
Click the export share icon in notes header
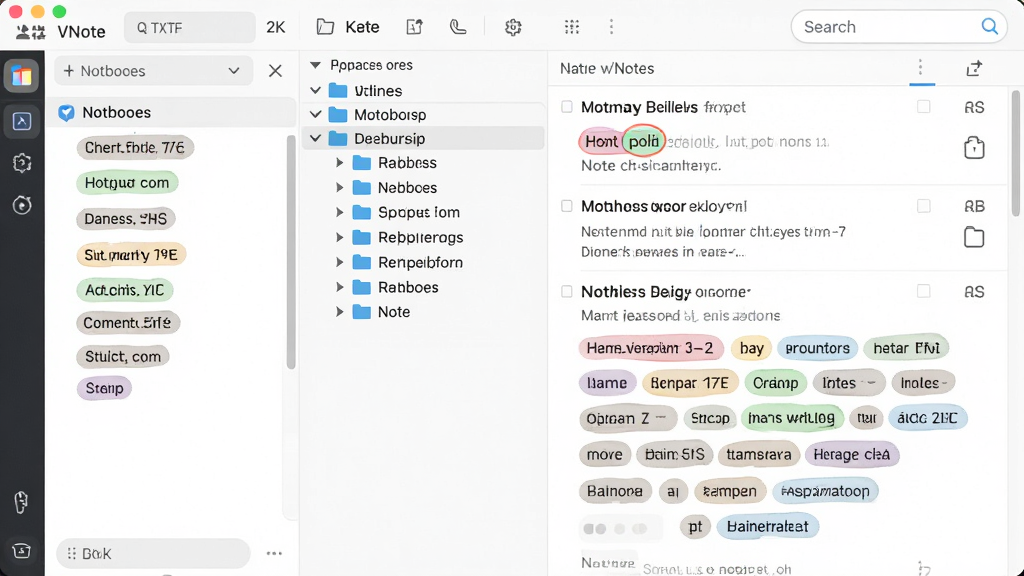click(x=974, y=68)
